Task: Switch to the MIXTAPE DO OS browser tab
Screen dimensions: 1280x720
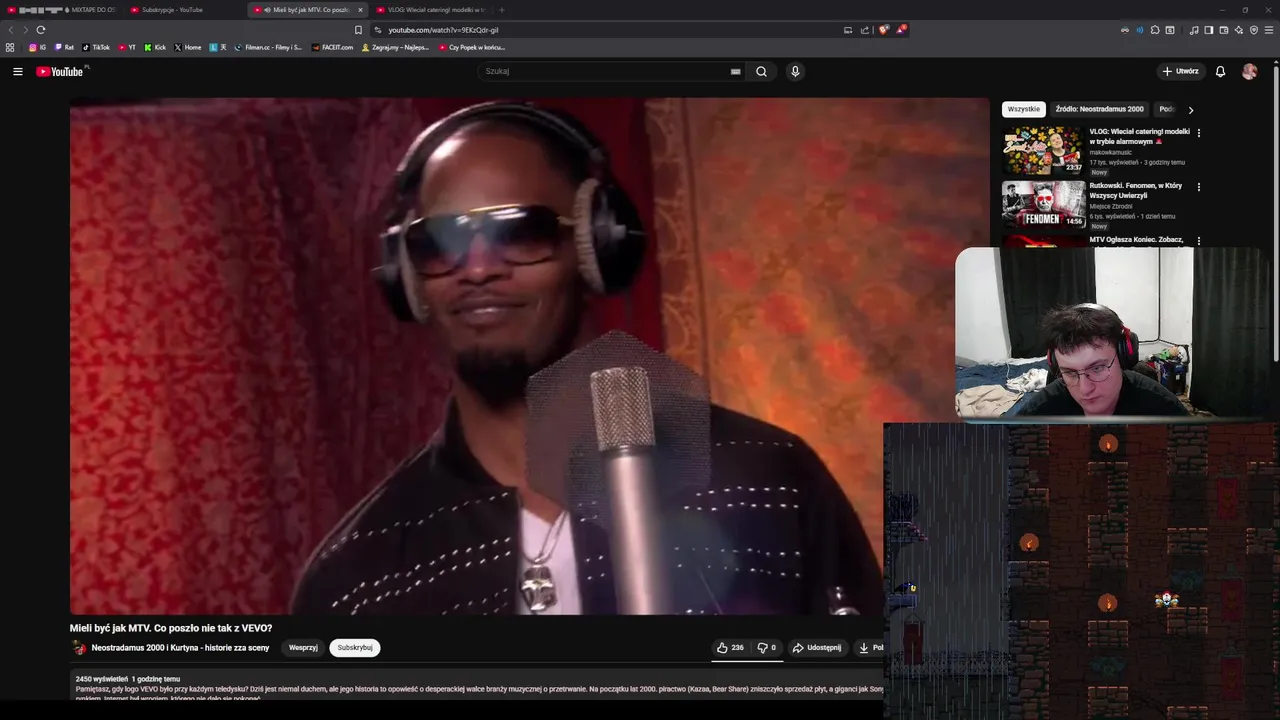Action: tap(62, 10)
